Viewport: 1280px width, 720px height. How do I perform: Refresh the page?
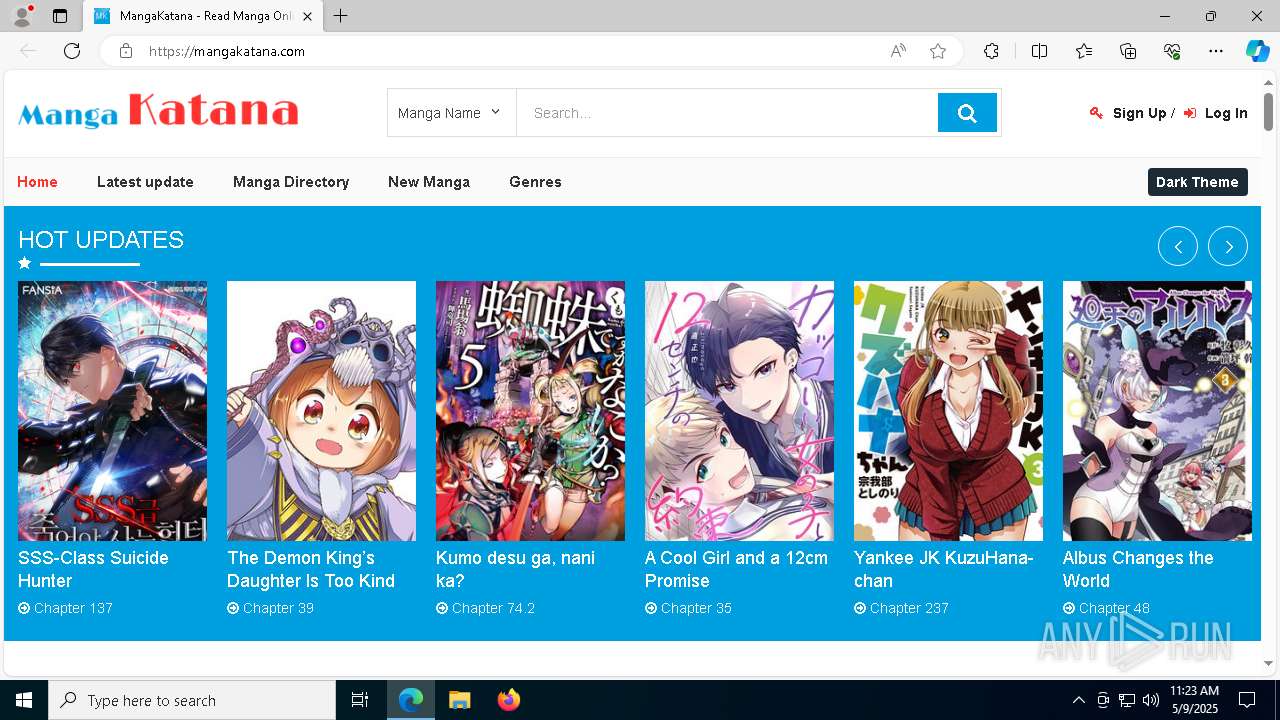tap(72, 51)
